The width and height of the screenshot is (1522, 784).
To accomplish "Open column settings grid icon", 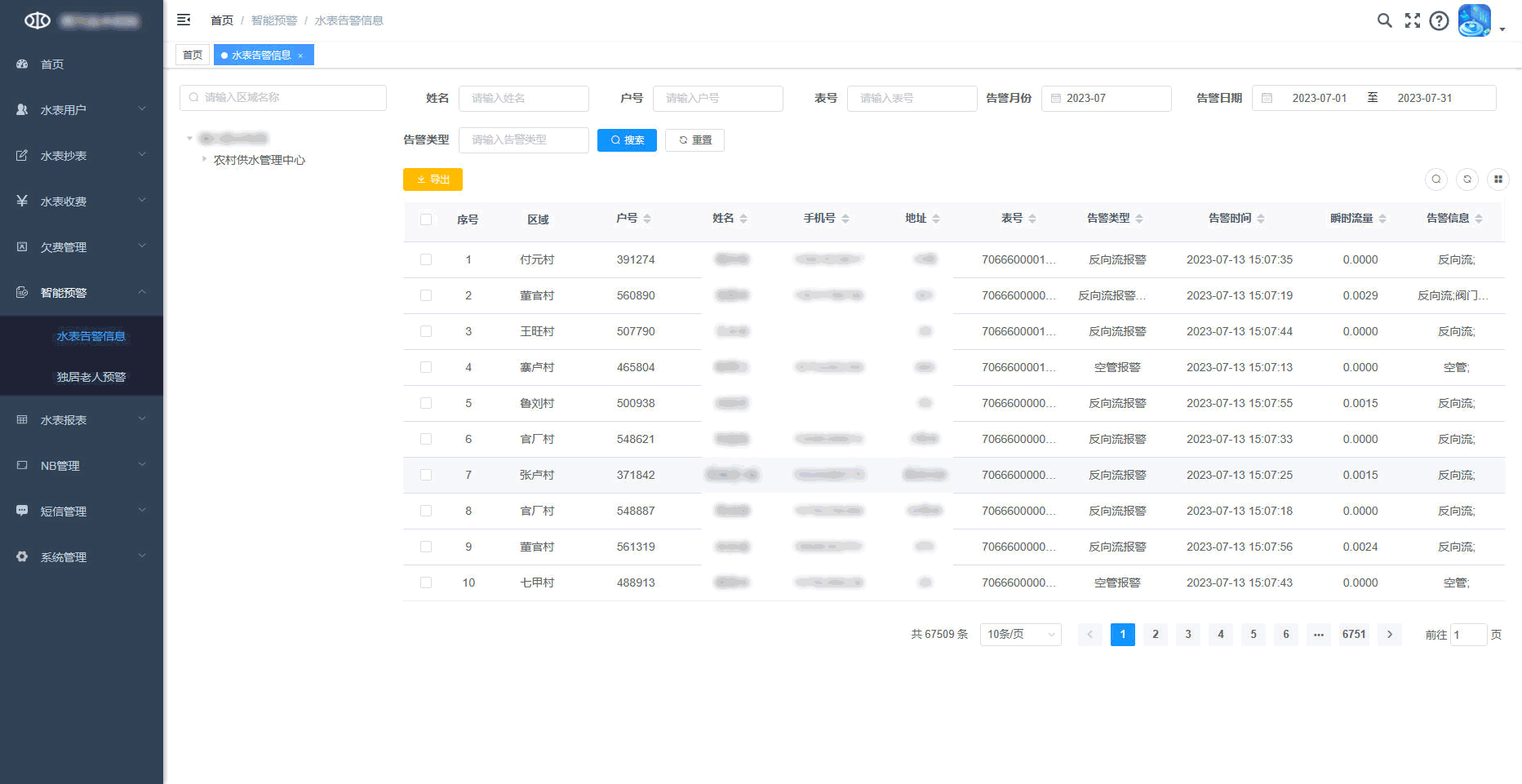I will coord(1498,179).
